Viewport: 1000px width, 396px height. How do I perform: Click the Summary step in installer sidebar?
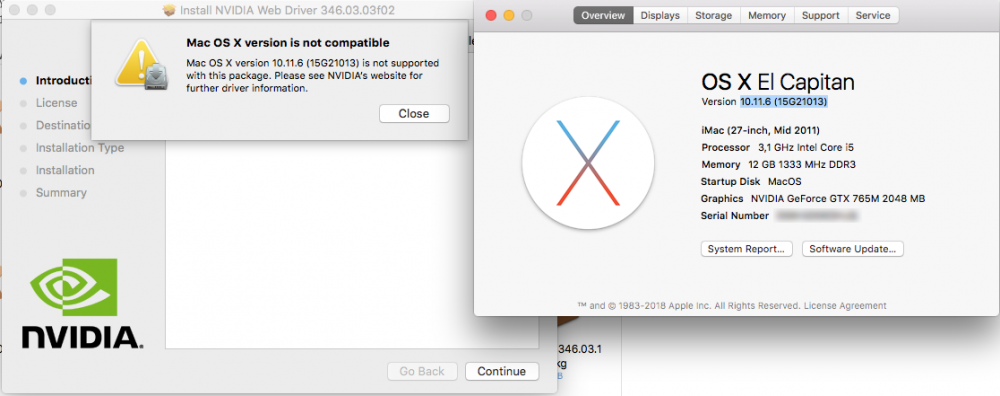coord(61,193)
